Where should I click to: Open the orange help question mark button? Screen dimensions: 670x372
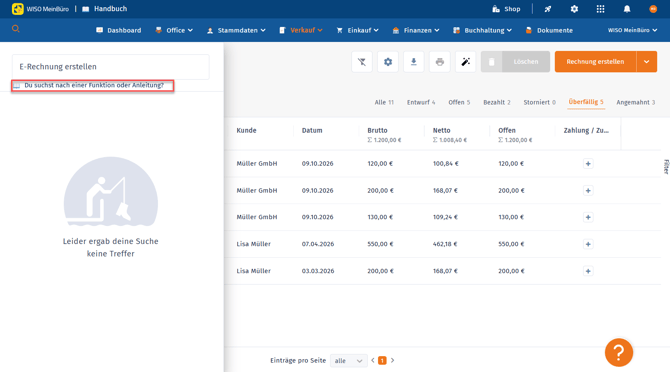[619, 352]
